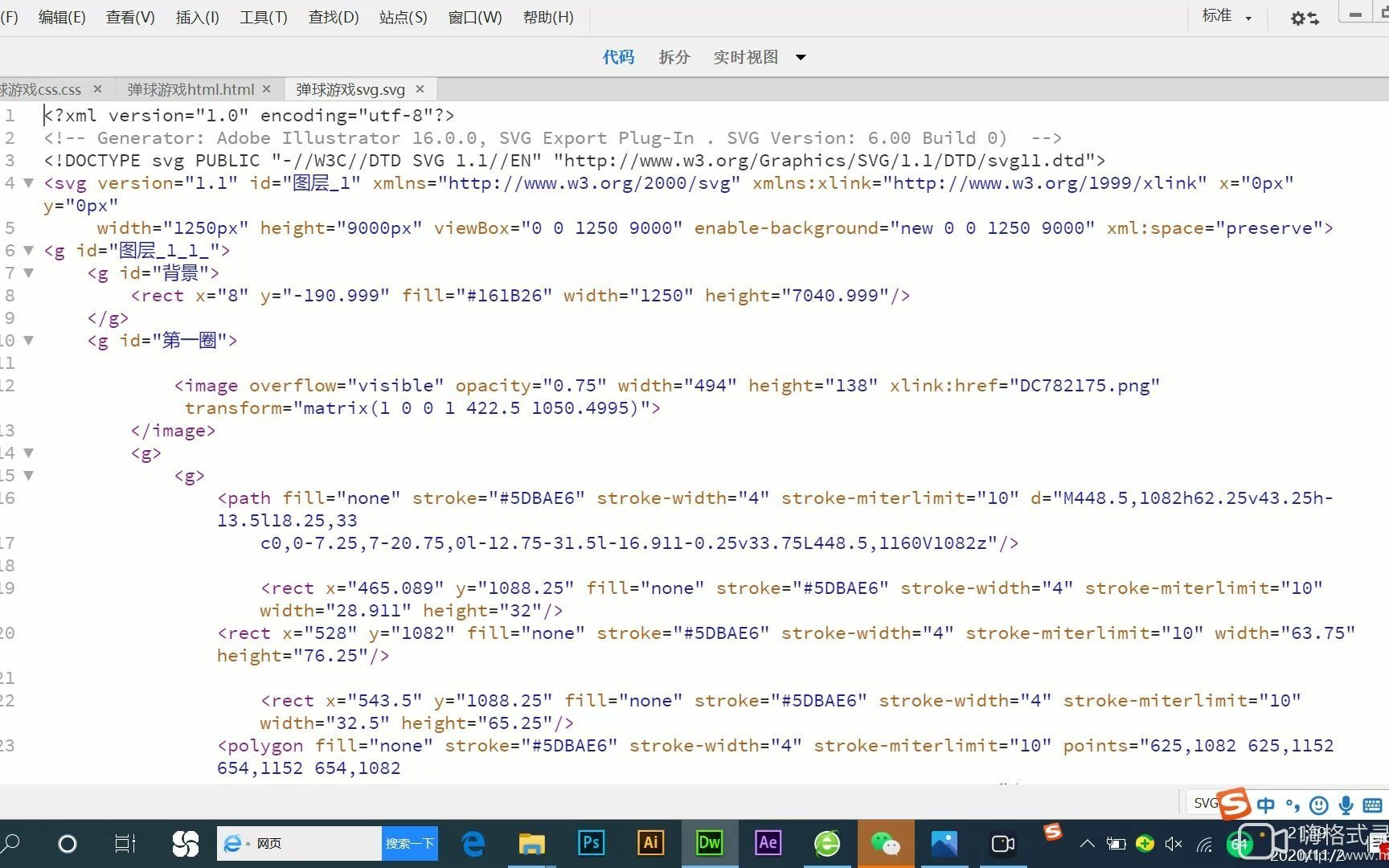Open the 窗口(W) menu

tap(474, 17)
